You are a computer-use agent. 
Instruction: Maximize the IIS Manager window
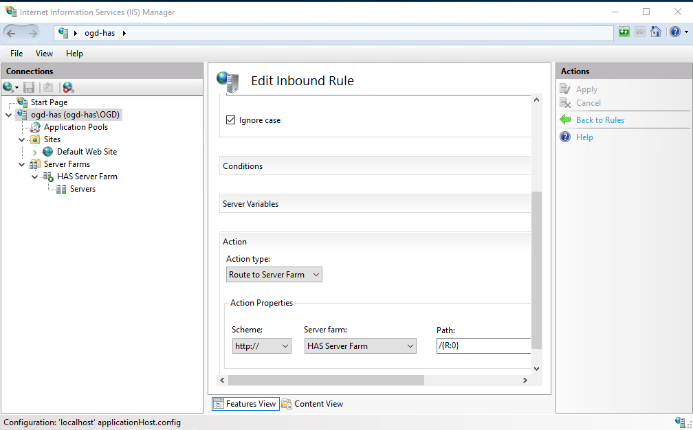(646, 11)
